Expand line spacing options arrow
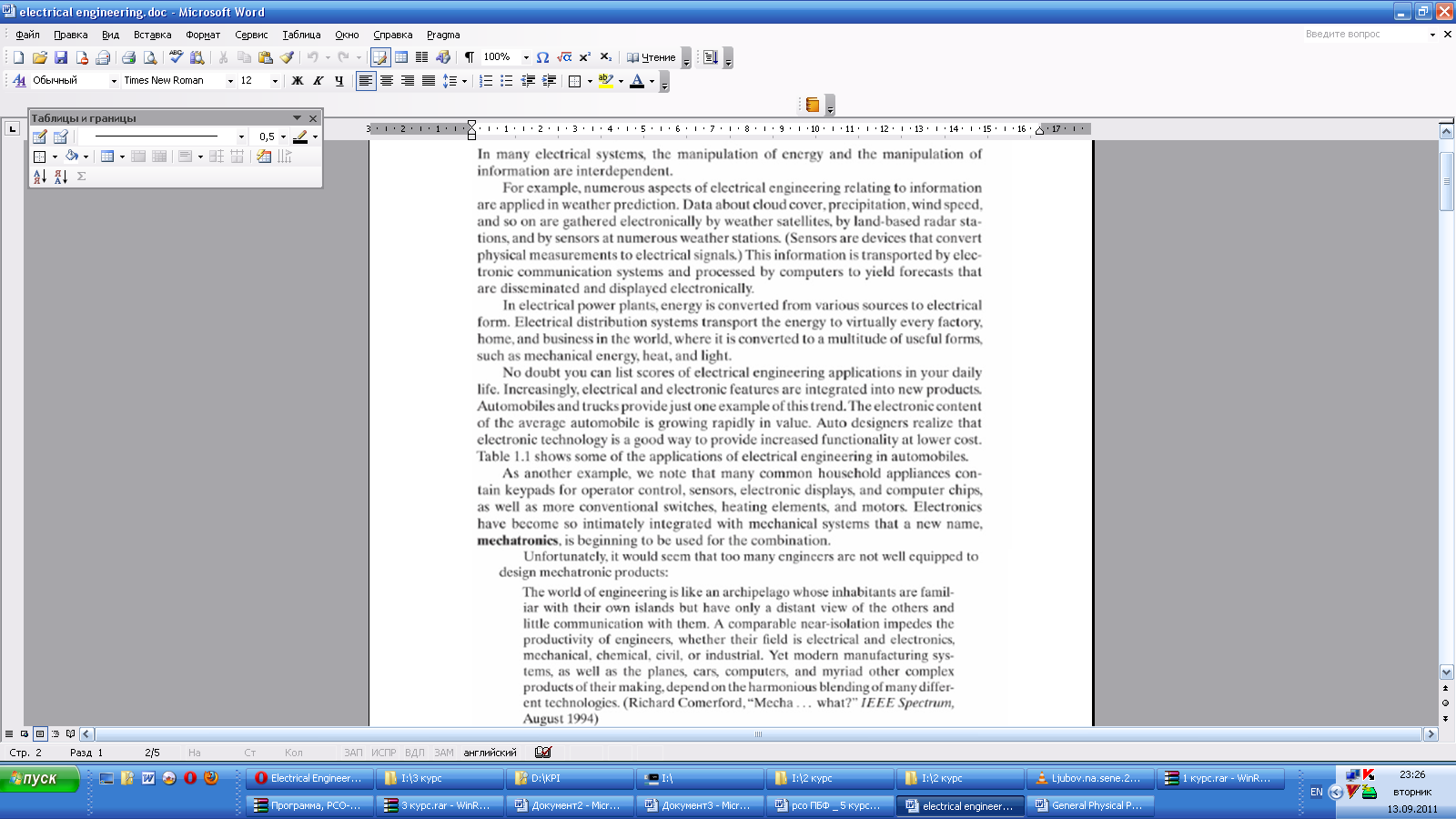1456x819 pixels. point(464,81)
